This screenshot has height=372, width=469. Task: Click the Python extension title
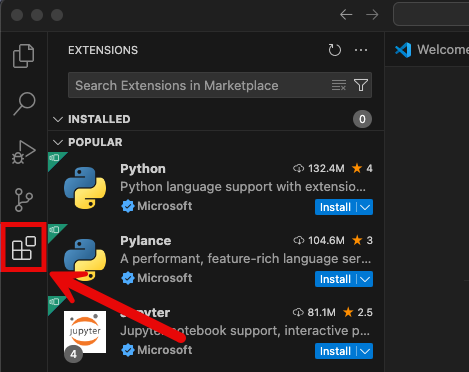[x=143, y=169]
